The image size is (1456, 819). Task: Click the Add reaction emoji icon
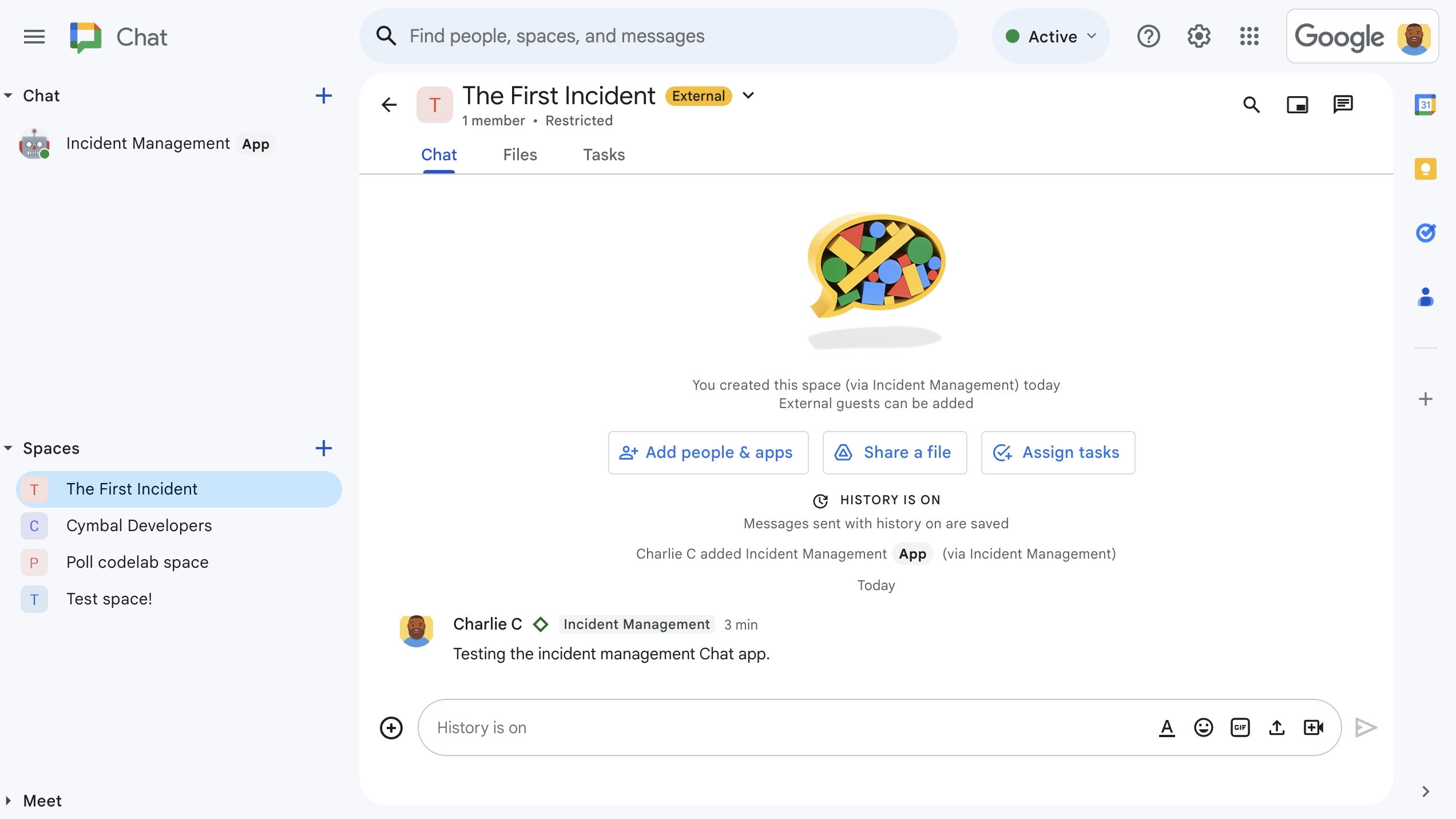tap(1203, 727)
